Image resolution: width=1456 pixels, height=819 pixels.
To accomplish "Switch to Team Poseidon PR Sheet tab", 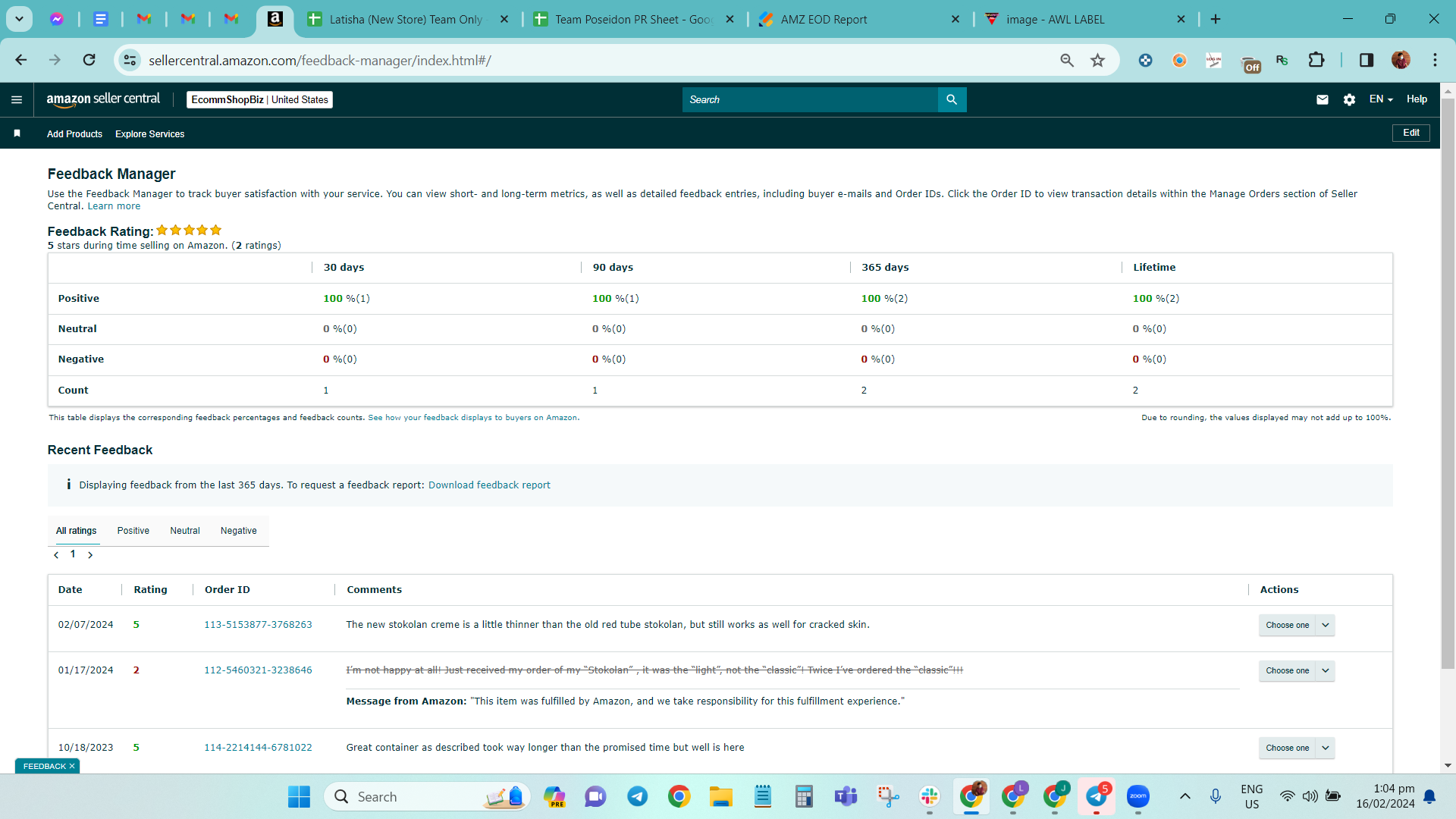I will pyautogui.click(x=634, y=20).
